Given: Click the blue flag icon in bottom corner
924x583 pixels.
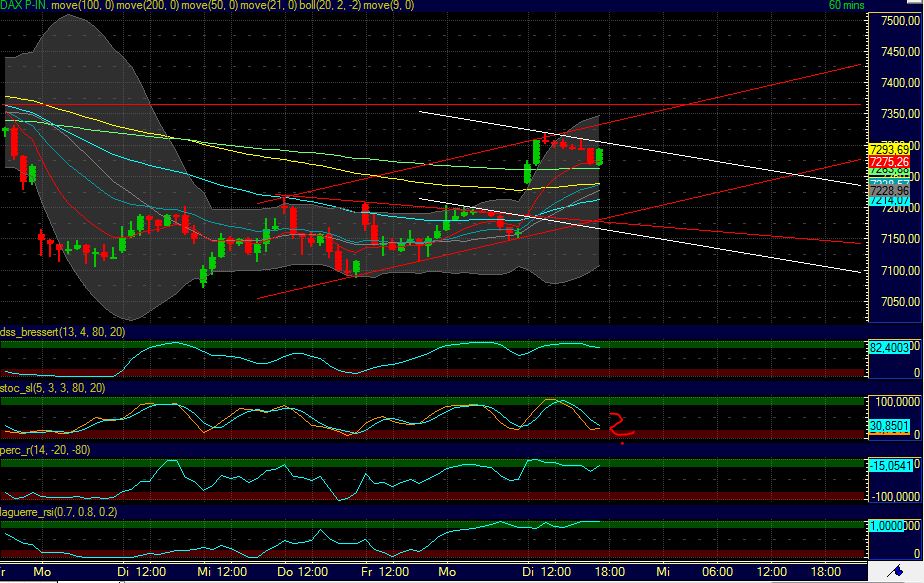Looking at the screenshot, I should click(x=897, y=571).
